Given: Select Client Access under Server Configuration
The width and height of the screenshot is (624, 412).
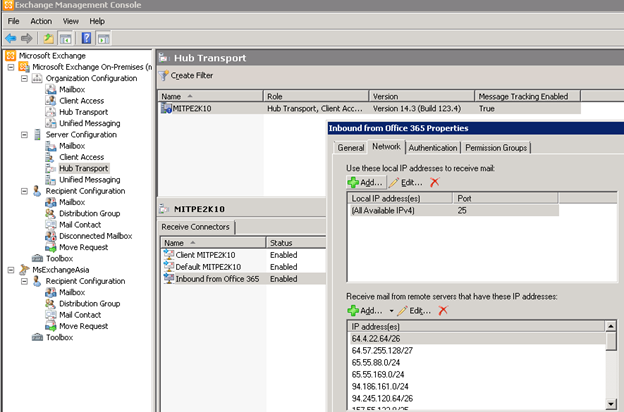Looking at the screenshot, I should click(82, 157).
